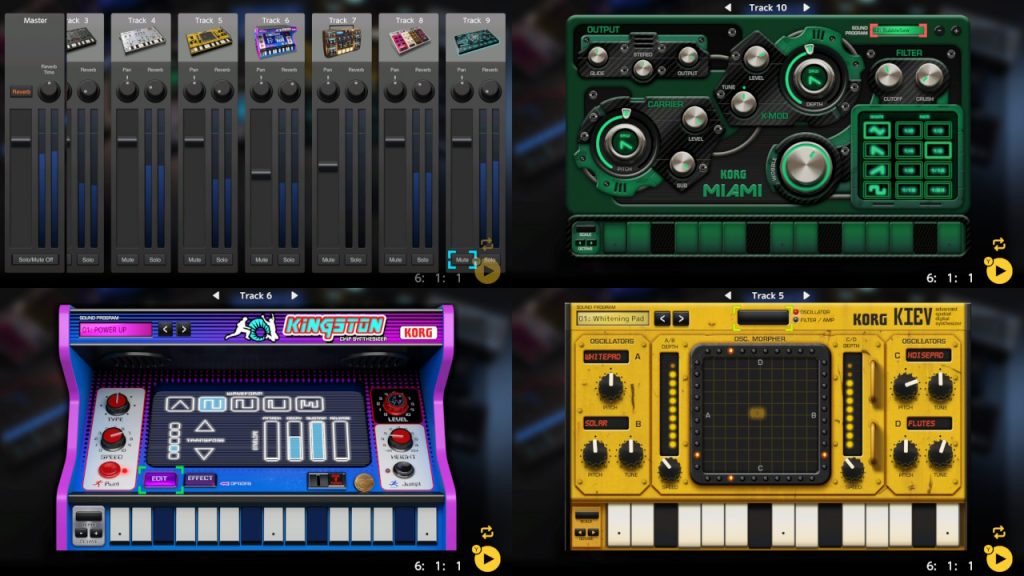Click the gold coin icon on Kingston
This screenshot has height=576, width=1024.
[x=364, y=482]
